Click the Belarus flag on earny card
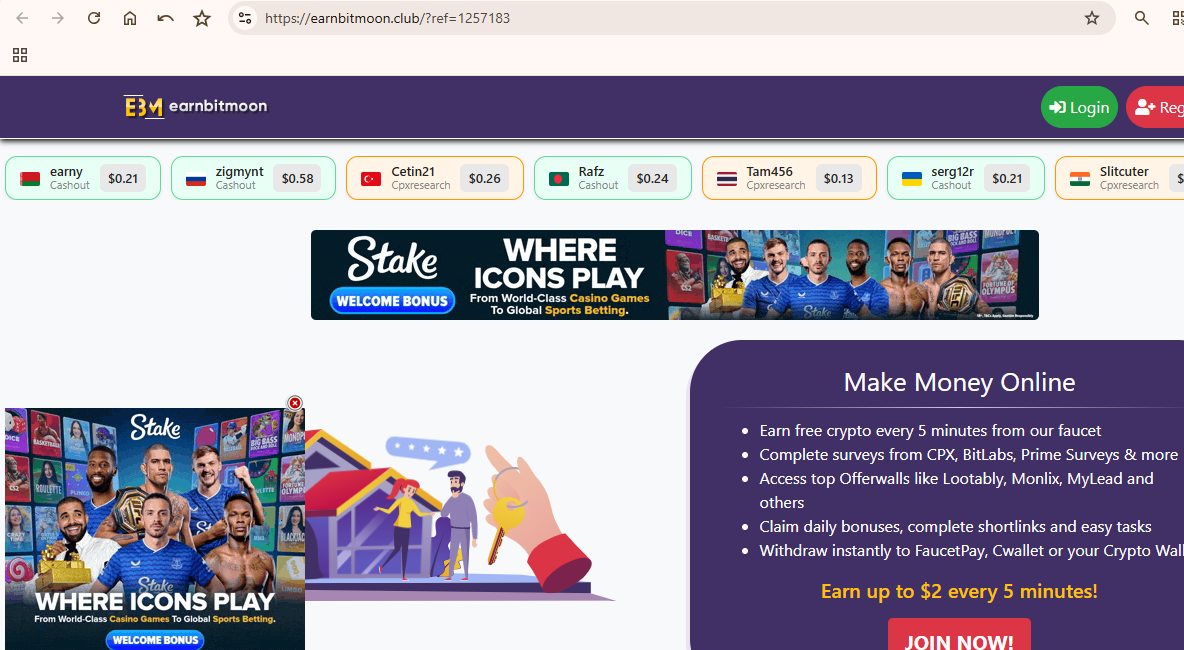This screenshot has width=1184, height=650. 30,179
